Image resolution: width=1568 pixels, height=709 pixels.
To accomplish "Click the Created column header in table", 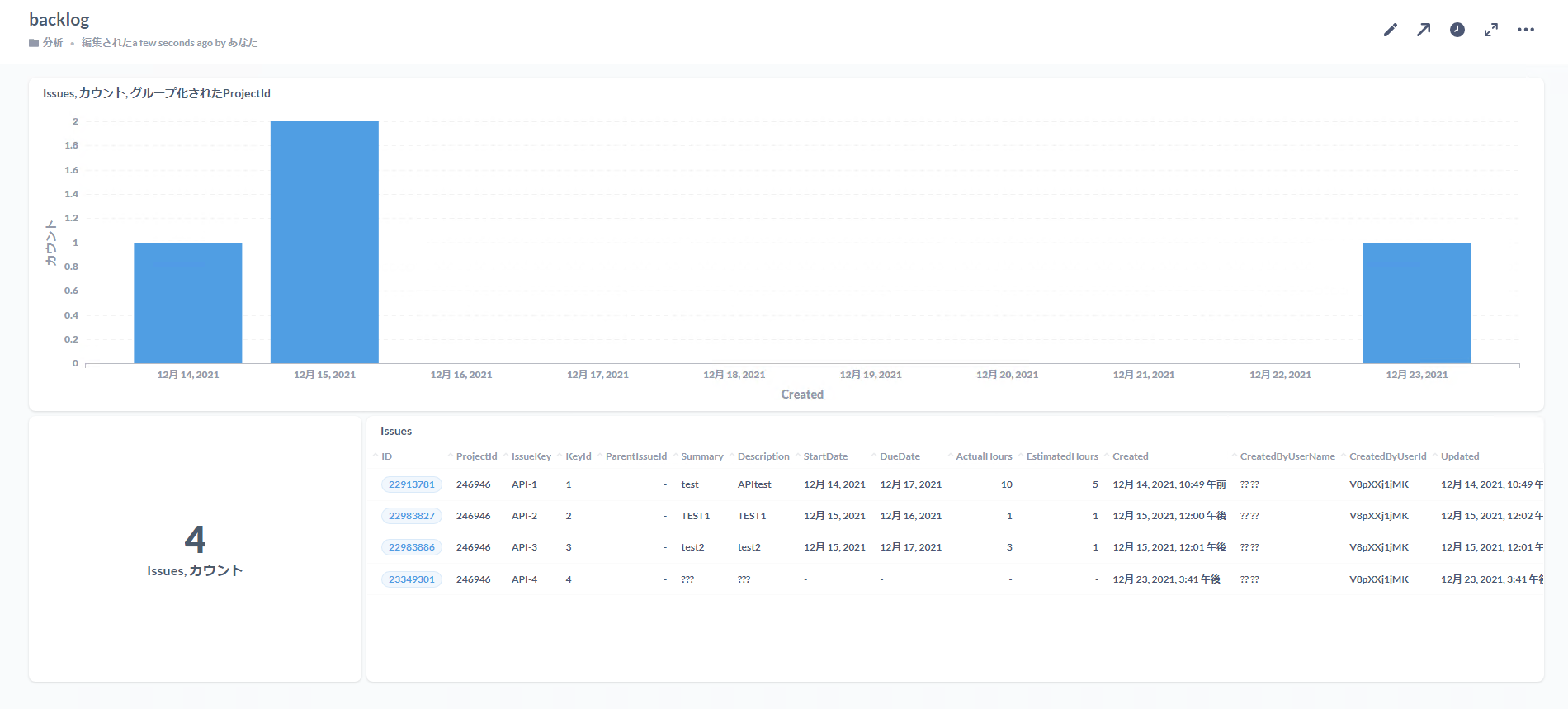I will pos(1130,456).
